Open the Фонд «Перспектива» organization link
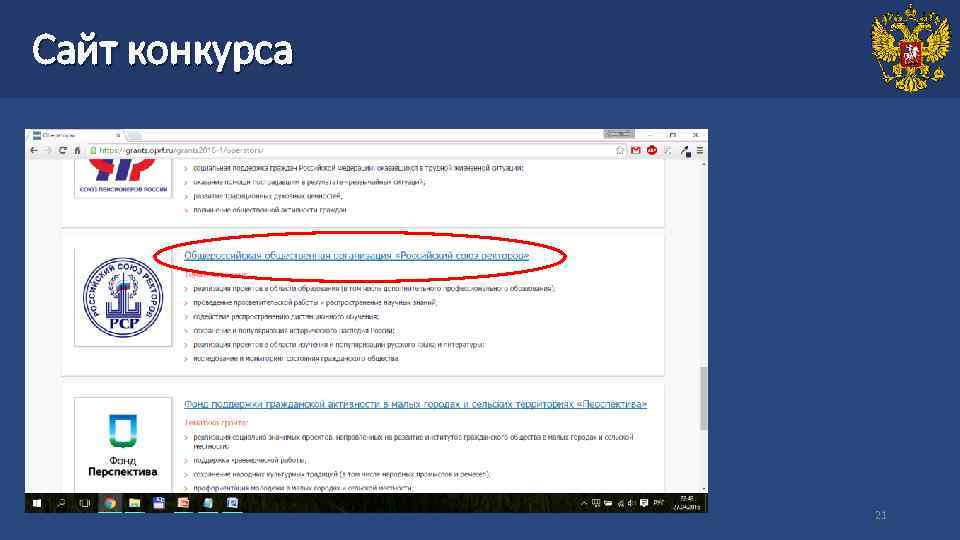Image resolution: width=960 pixels, height=540 pixels. click(x=415, y=404)
